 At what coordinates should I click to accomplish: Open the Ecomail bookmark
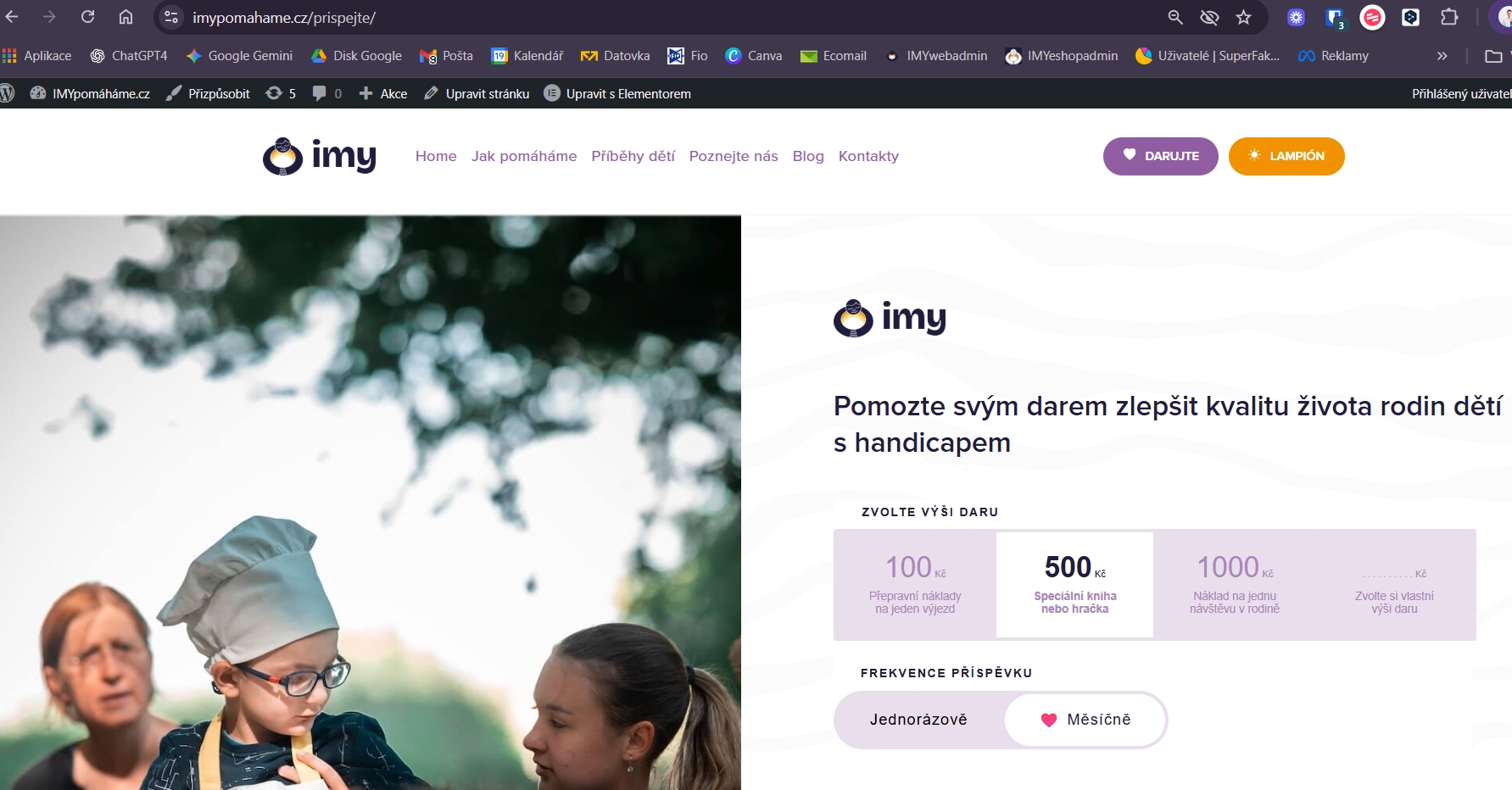[x=834, y=56]
